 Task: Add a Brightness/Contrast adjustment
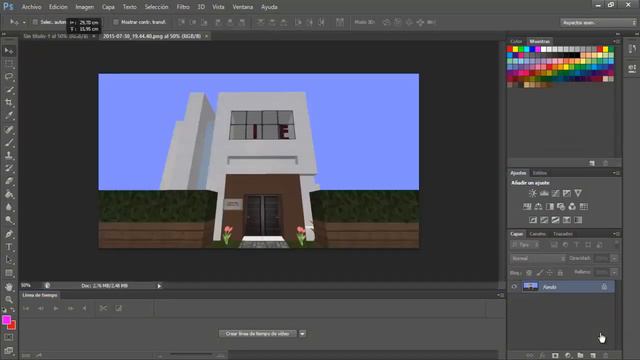click(533, 193)
